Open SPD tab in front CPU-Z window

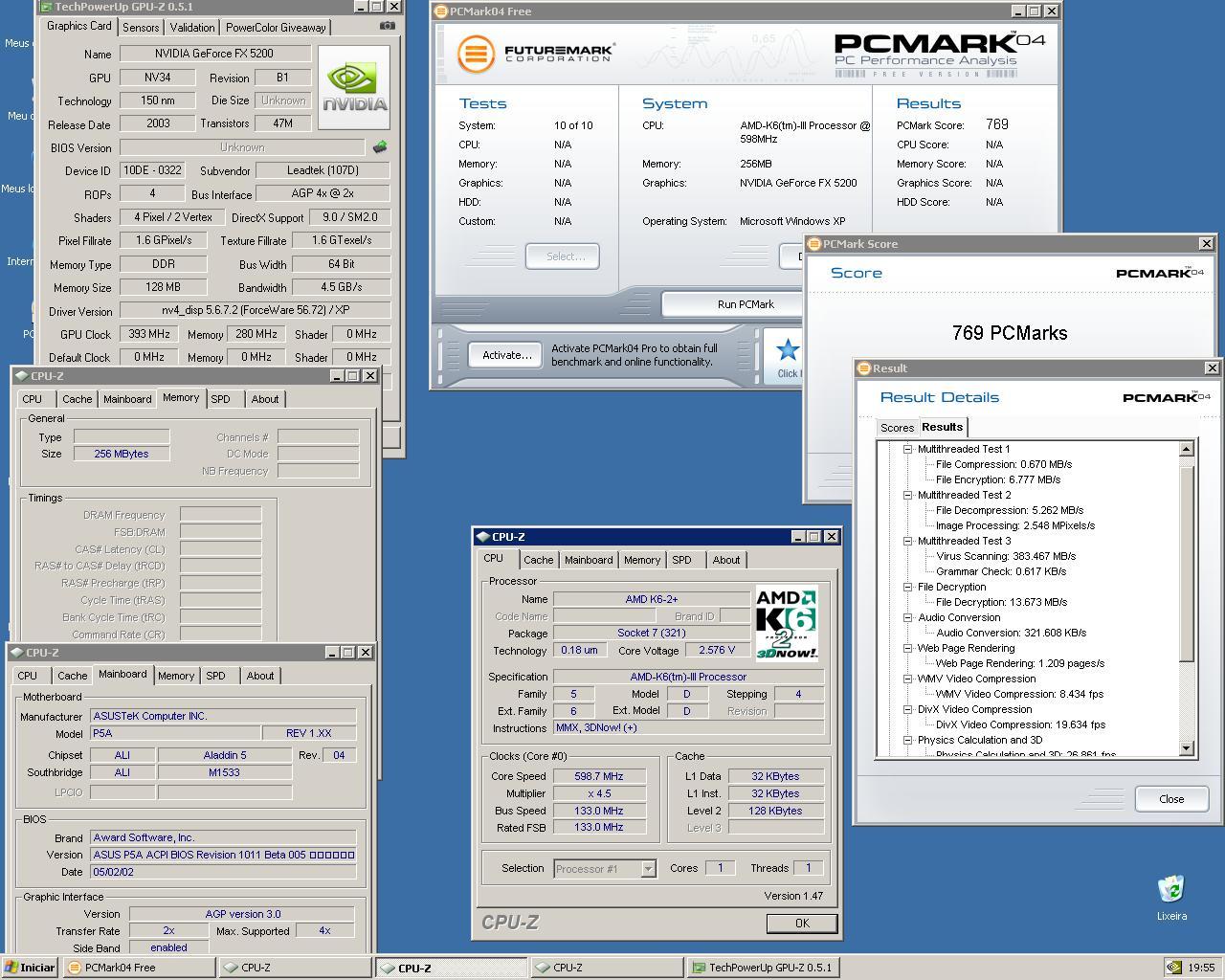click(x=681, y=560)
